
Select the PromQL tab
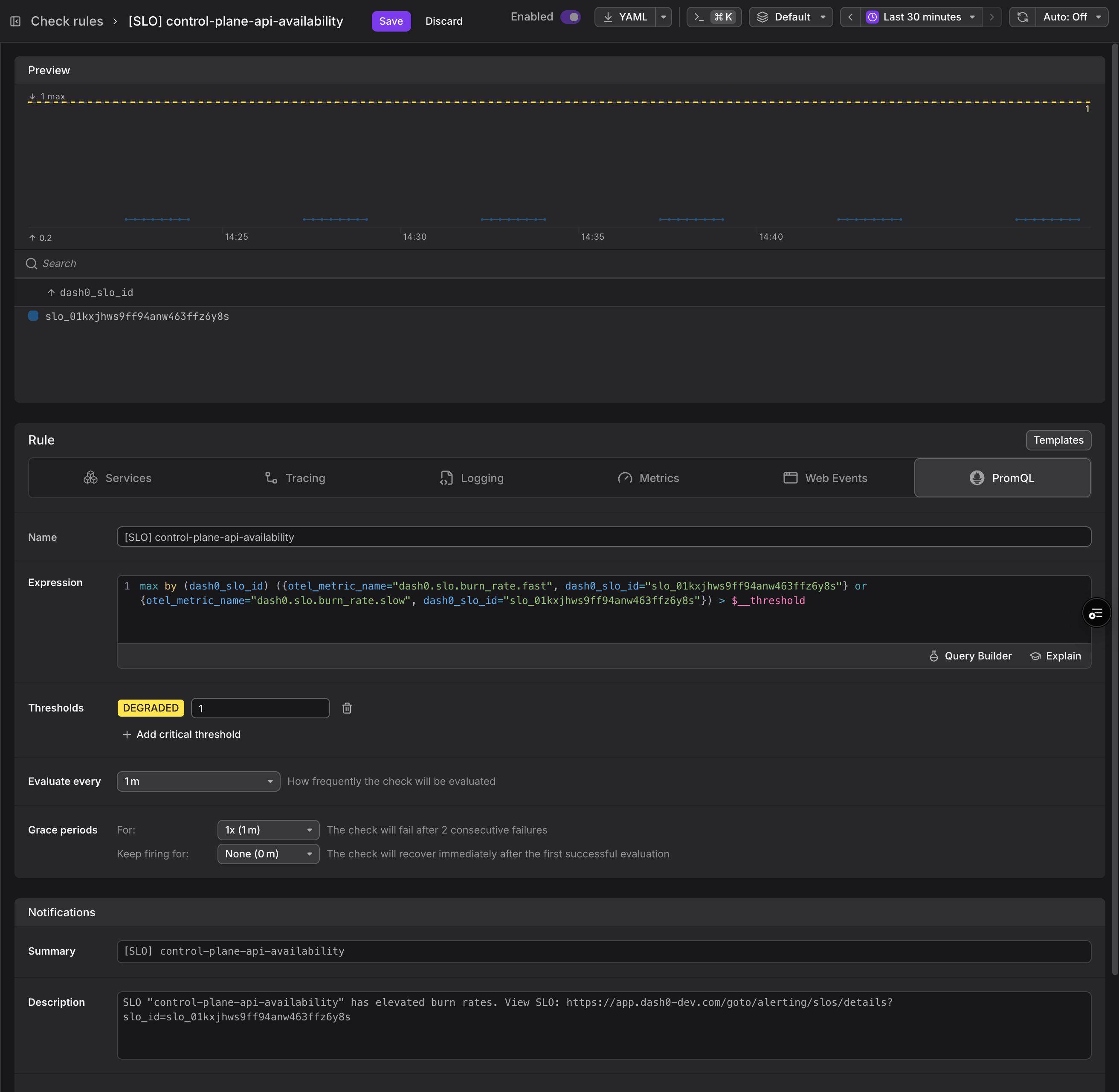(1002, 478)
